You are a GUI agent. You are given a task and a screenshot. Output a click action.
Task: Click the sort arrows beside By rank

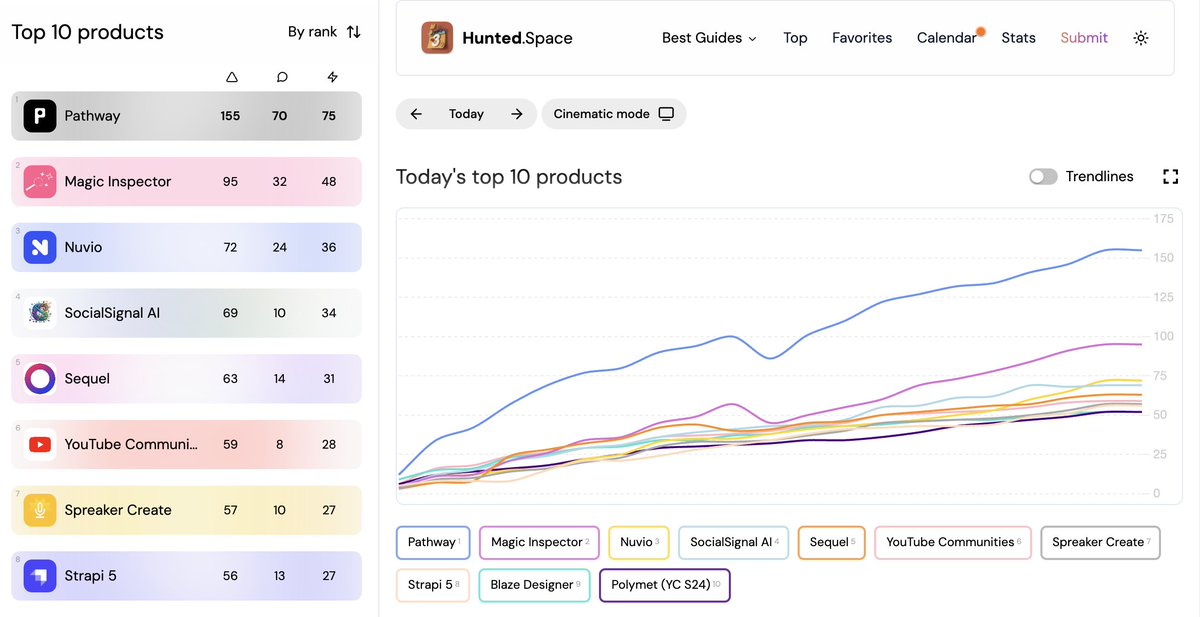point(353,32)
